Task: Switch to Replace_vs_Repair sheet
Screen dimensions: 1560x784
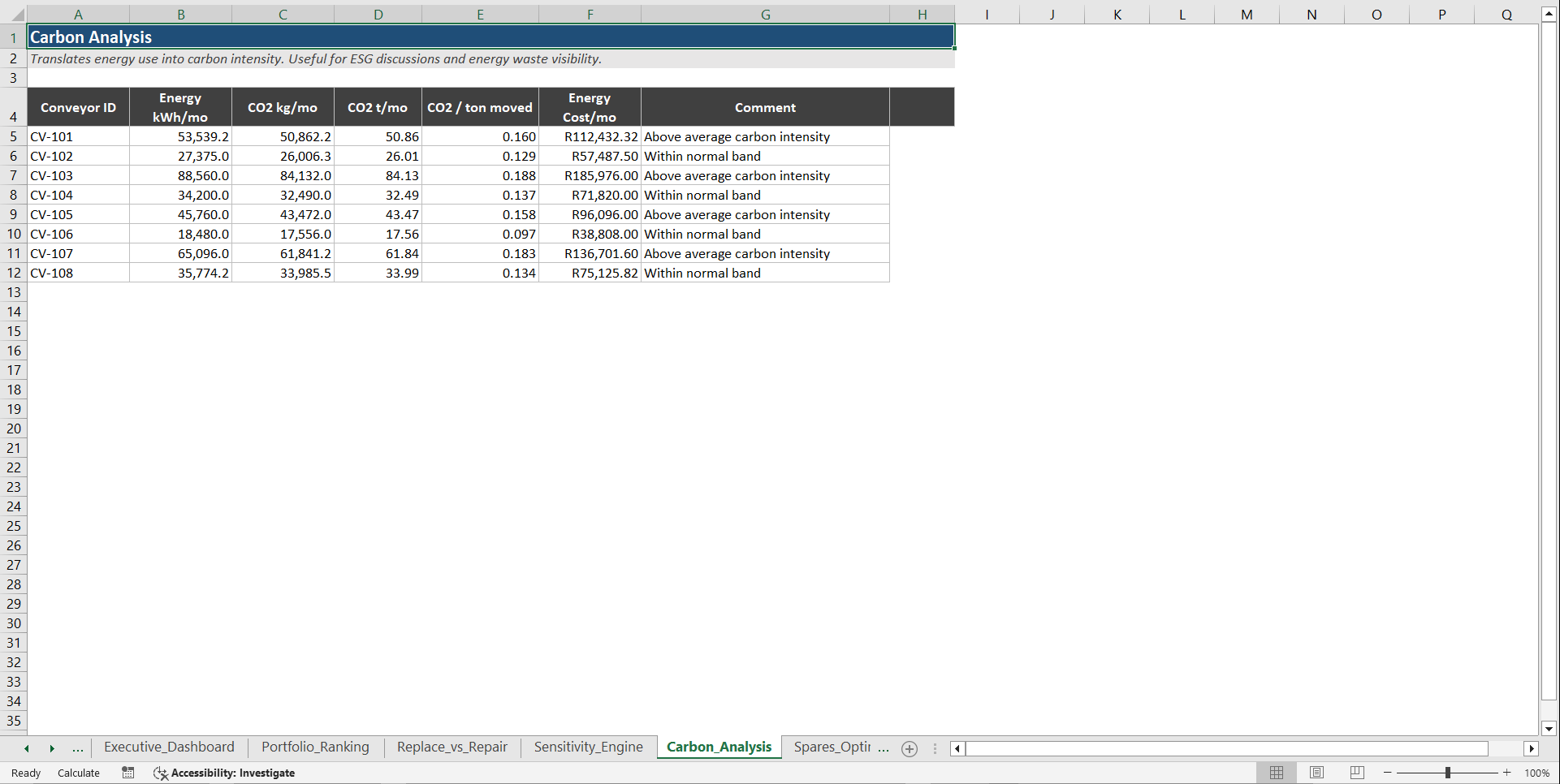Action: [x=452, y=747]
